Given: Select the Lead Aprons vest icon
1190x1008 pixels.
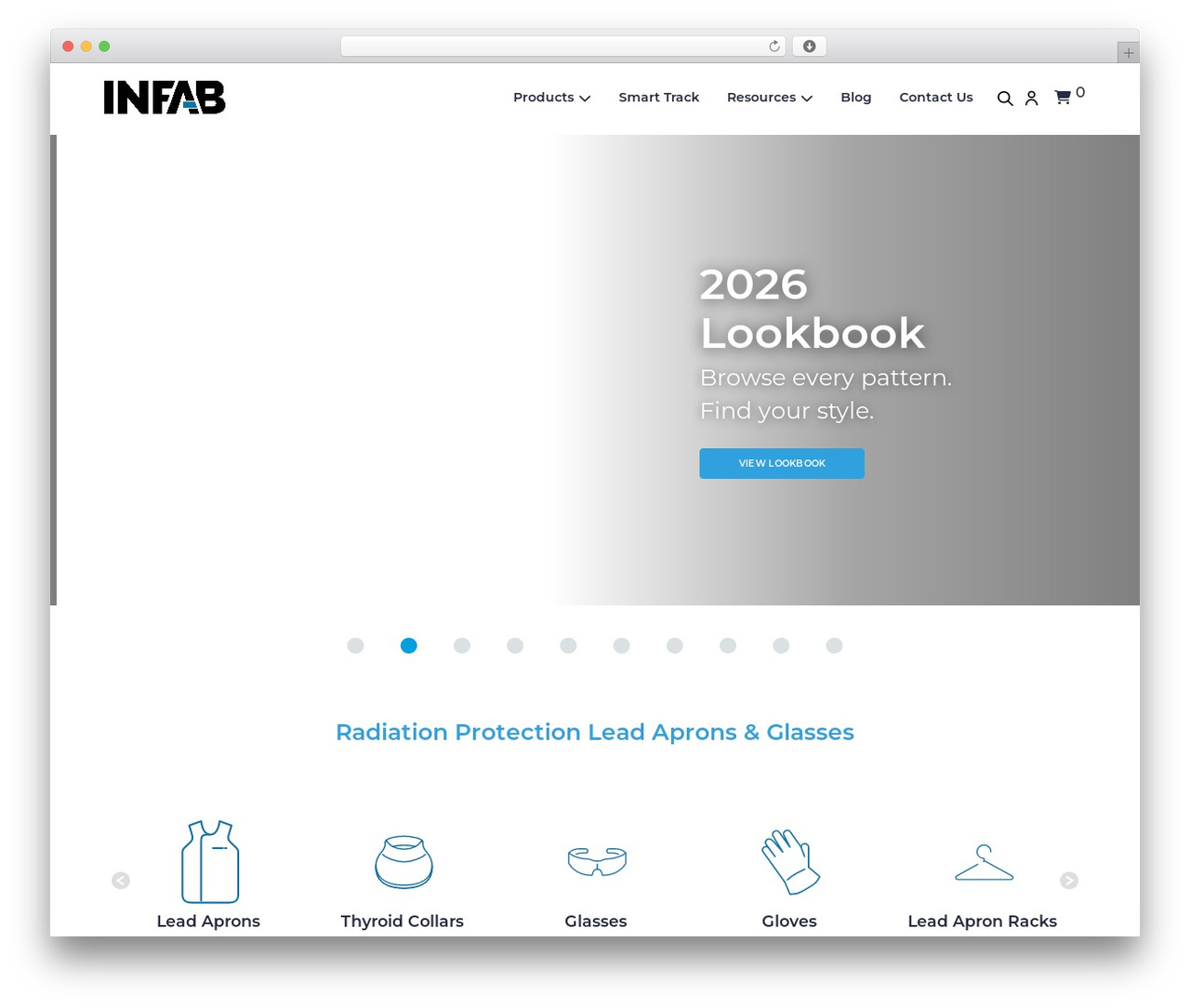Looking at the screenshot, I should coord(210,862).
